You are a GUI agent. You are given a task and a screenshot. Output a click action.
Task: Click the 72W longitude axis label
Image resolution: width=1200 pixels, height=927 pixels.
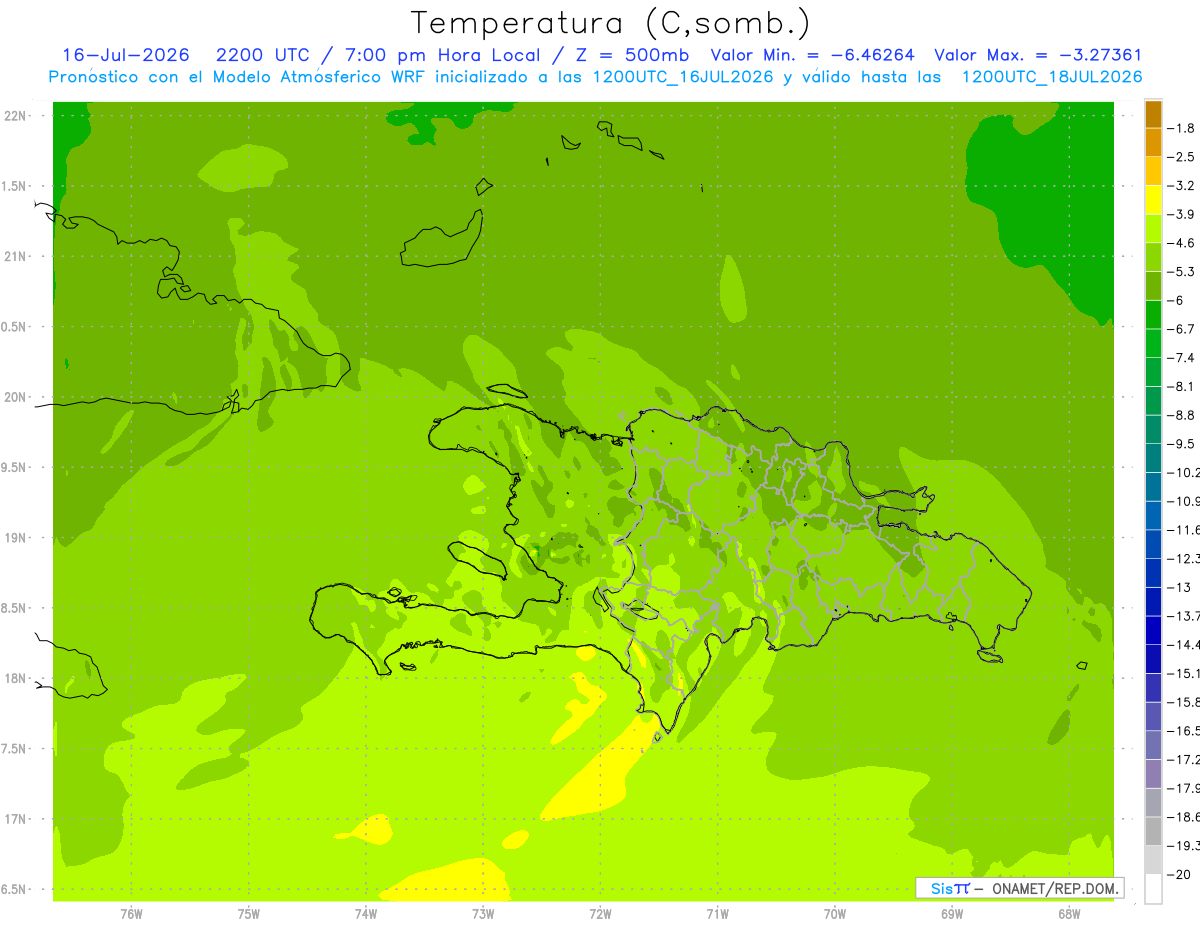(600, 913)
